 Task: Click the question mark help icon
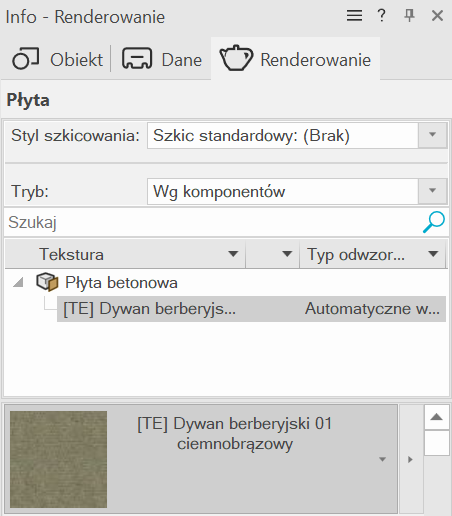(x=381, y=16)
